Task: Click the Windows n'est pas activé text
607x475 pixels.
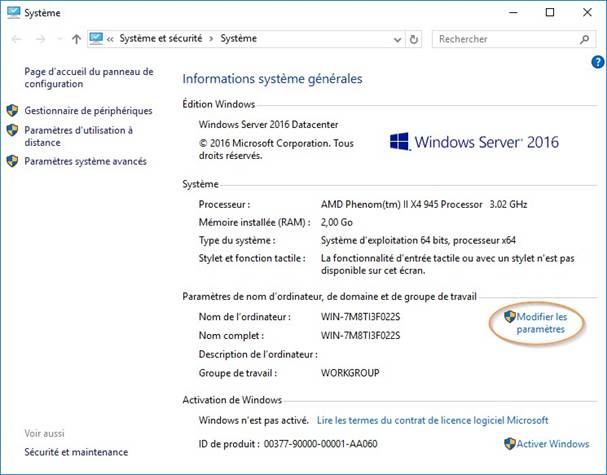Action: tap(254, 420)
